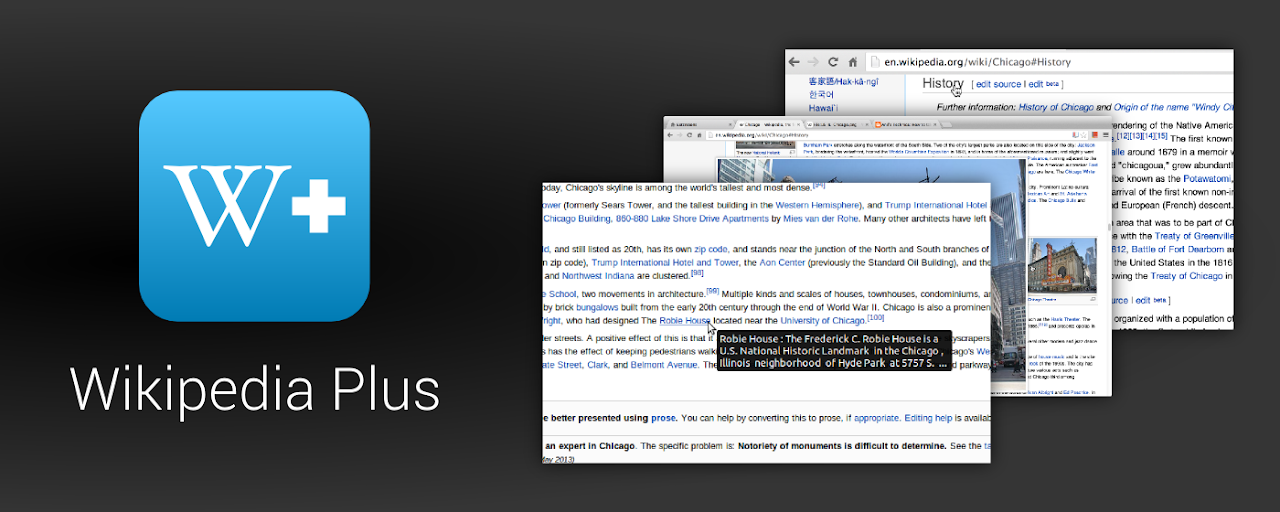
Task: Click citation reference [100]
Action: [875, 318]
